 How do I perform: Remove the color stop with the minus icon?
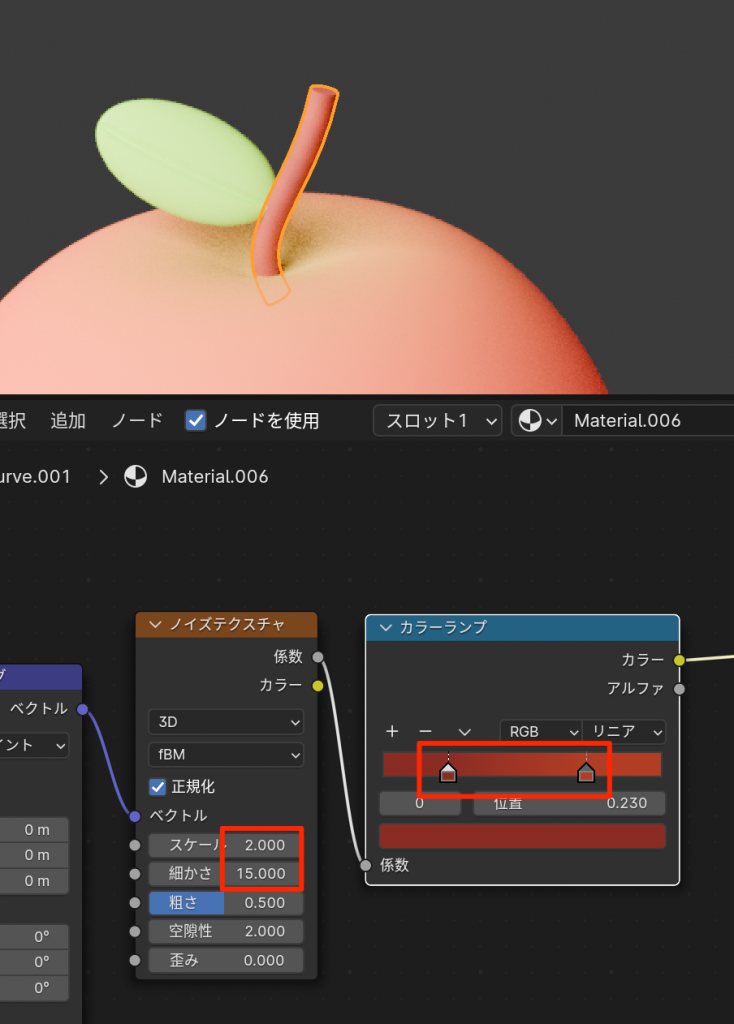(x=425, y=732)
